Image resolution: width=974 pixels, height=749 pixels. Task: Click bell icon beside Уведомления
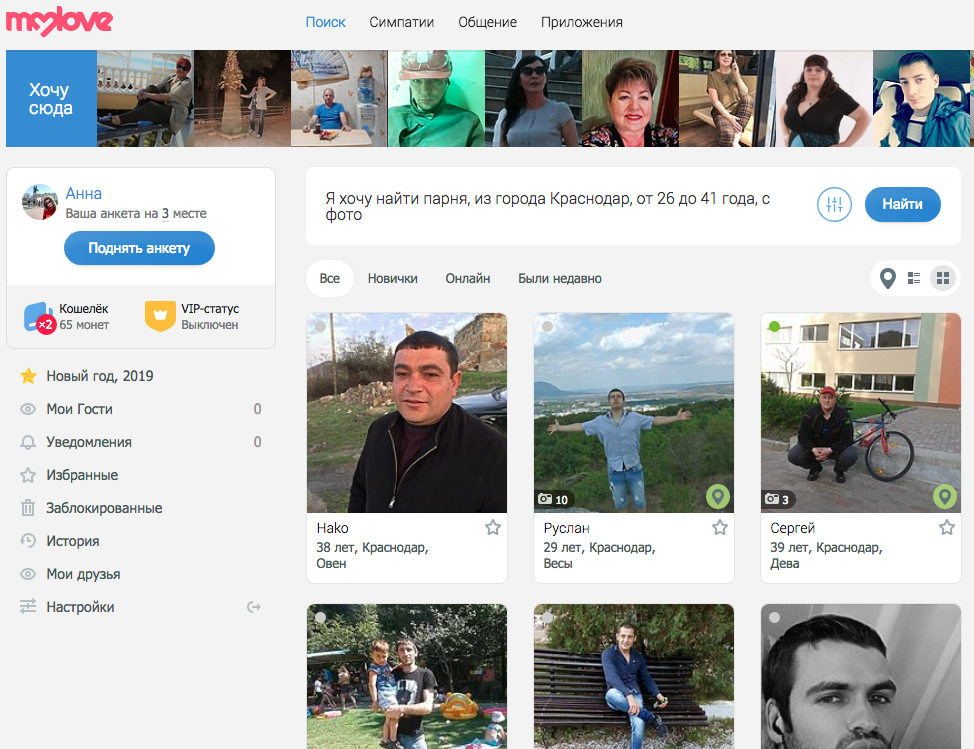(28, 442)
